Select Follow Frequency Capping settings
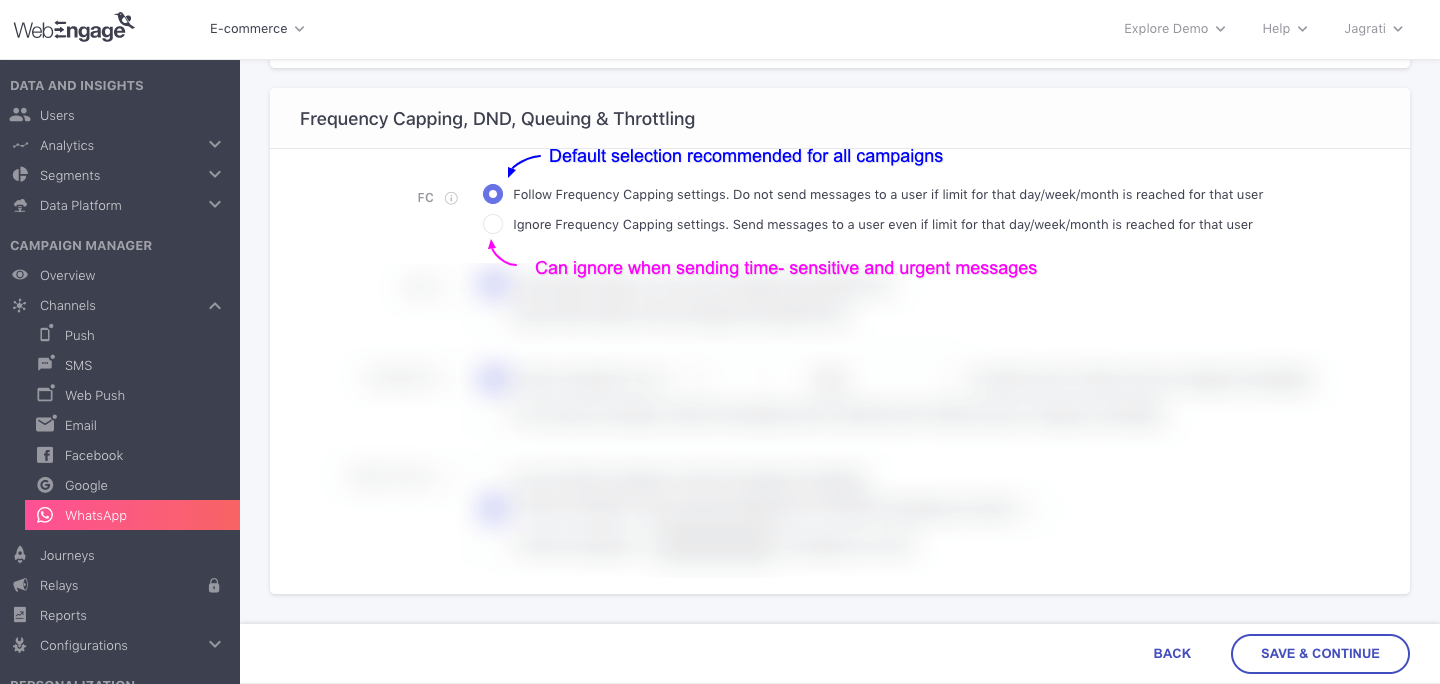The width and height of the screenshot is (1440, 684). coord(492,194)
